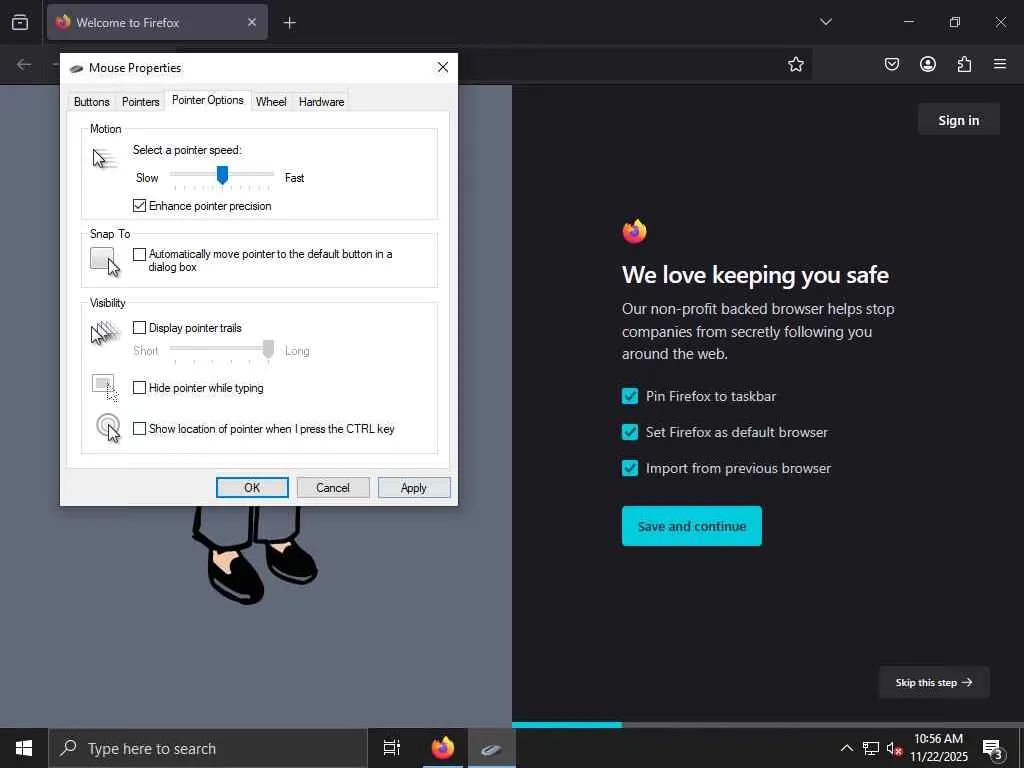This screenshot has height=768, width=1024.
Task: Click the Snap To illustration icon
Action: click(x=106, y=262)
